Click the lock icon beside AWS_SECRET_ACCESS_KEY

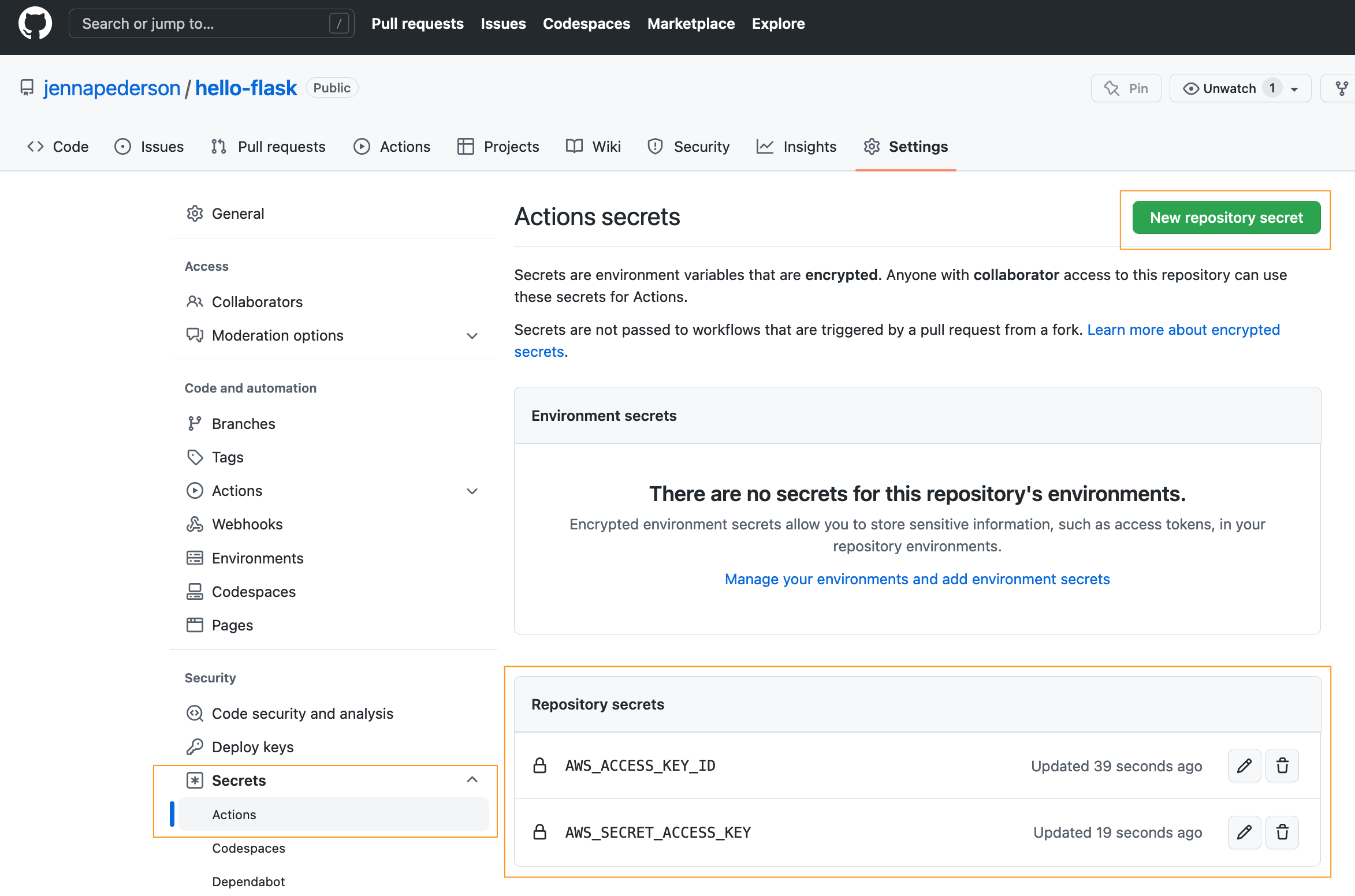[x=540, y=832]
